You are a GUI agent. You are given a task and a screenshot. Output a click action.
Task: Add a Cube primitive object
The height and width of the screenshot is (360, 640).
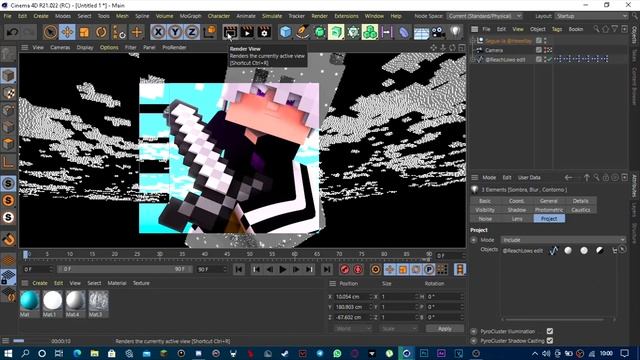(286, 32)
